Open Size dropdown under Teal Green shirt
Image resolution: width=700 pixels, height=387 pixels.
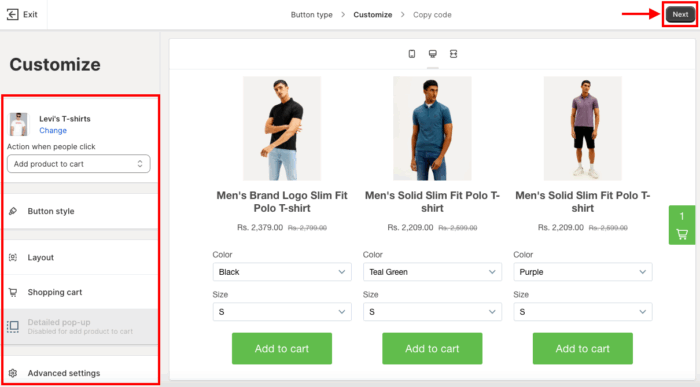point(432,312)
